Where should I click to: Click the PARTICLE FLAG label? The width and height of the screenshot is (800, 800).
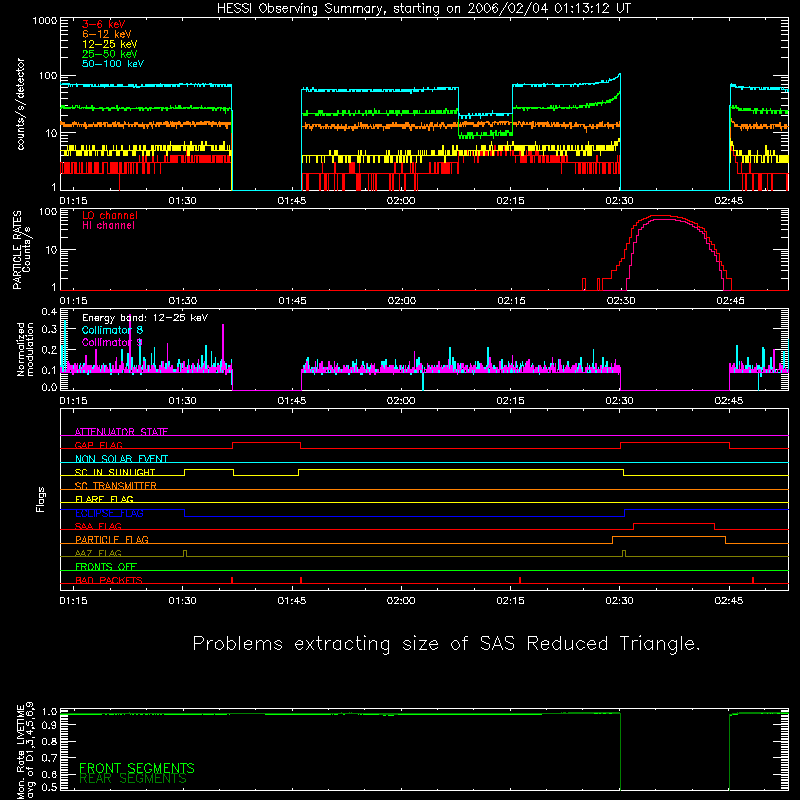tap(112, 539)
